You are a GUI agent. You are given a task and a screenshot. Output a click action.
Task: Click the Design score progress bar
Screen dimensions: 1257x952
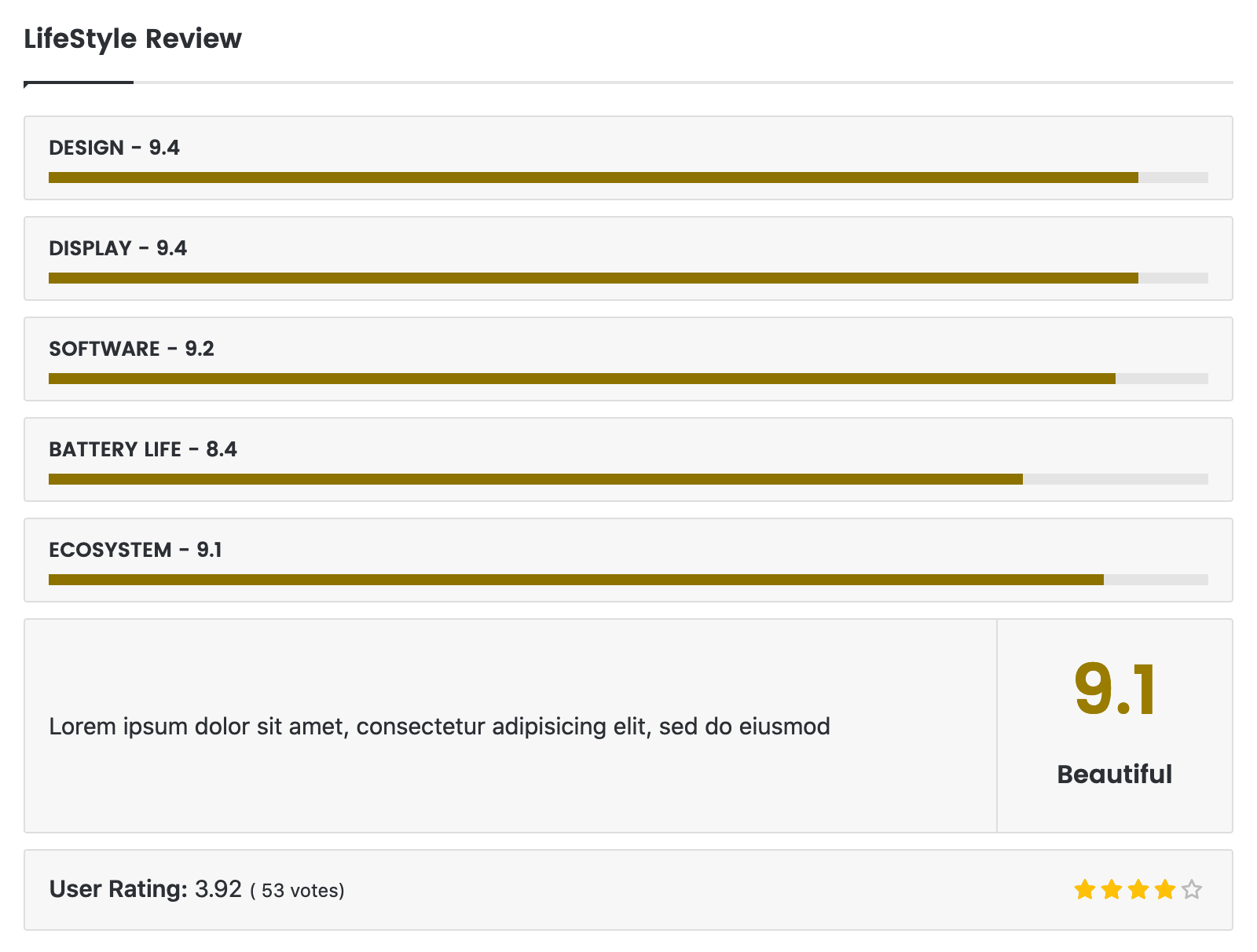coord(628,178)
